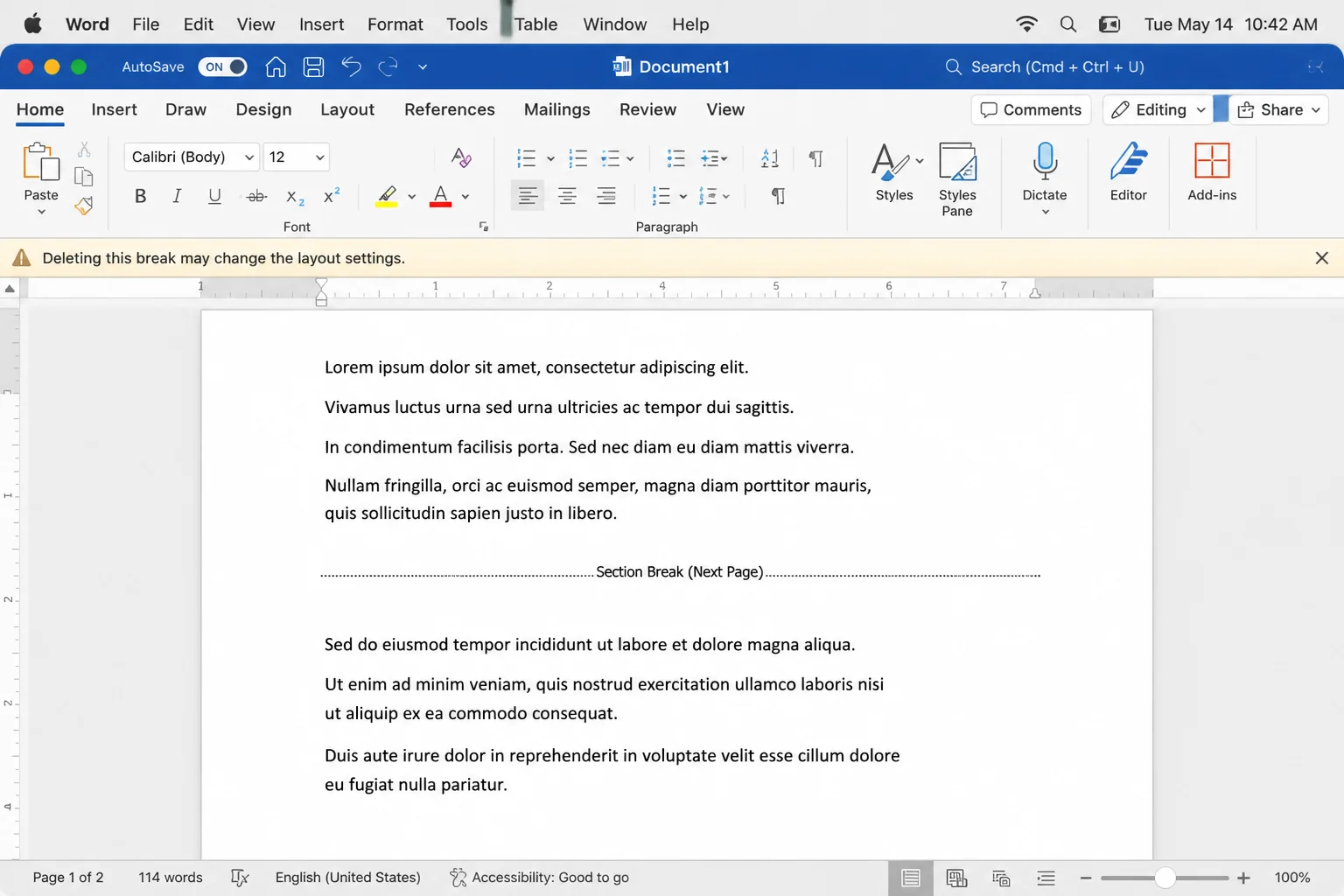Click the Home icon in title bar
The image size is (1344, 896).
click(x=276, y=66)
